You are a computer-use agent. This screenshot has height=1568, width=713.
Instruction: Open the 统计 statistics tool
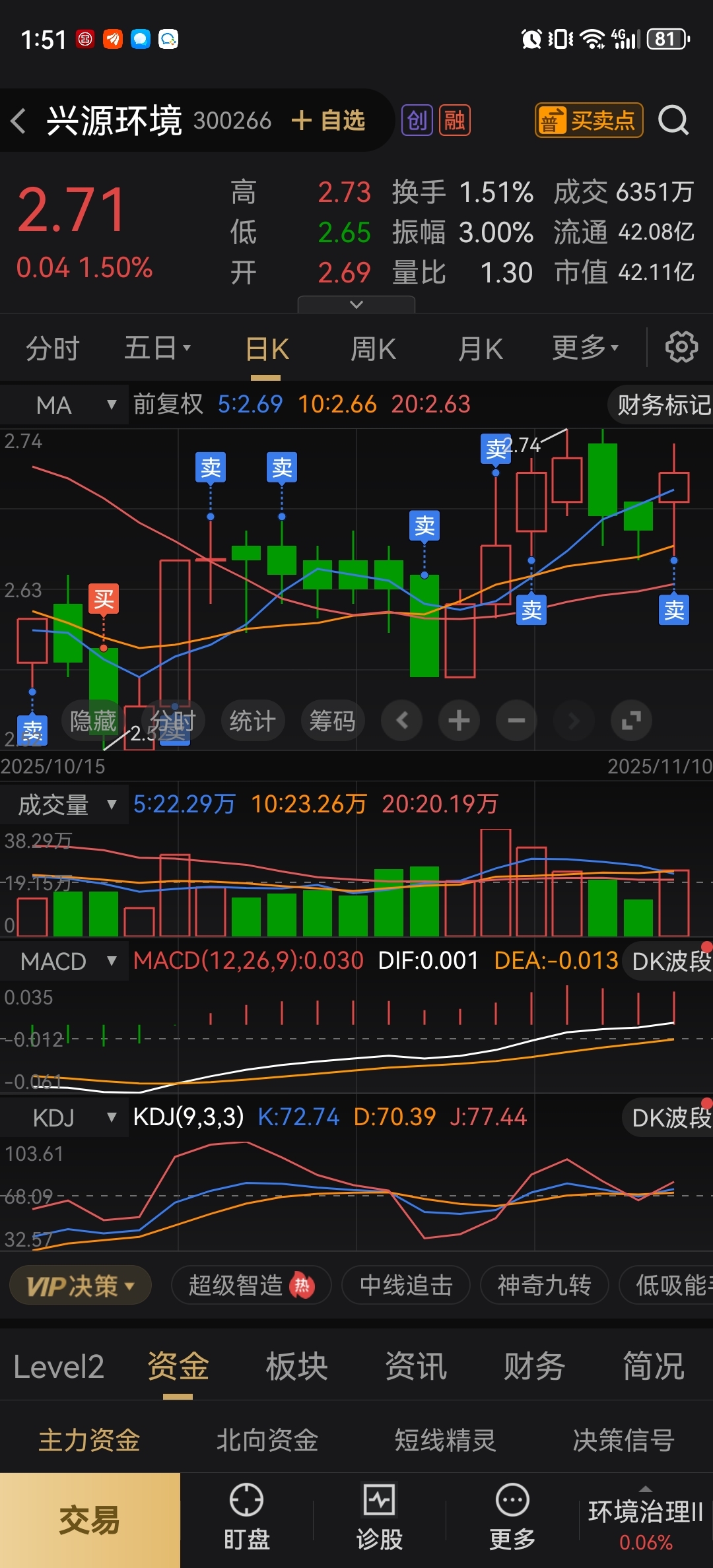click(x=253, y=720)
